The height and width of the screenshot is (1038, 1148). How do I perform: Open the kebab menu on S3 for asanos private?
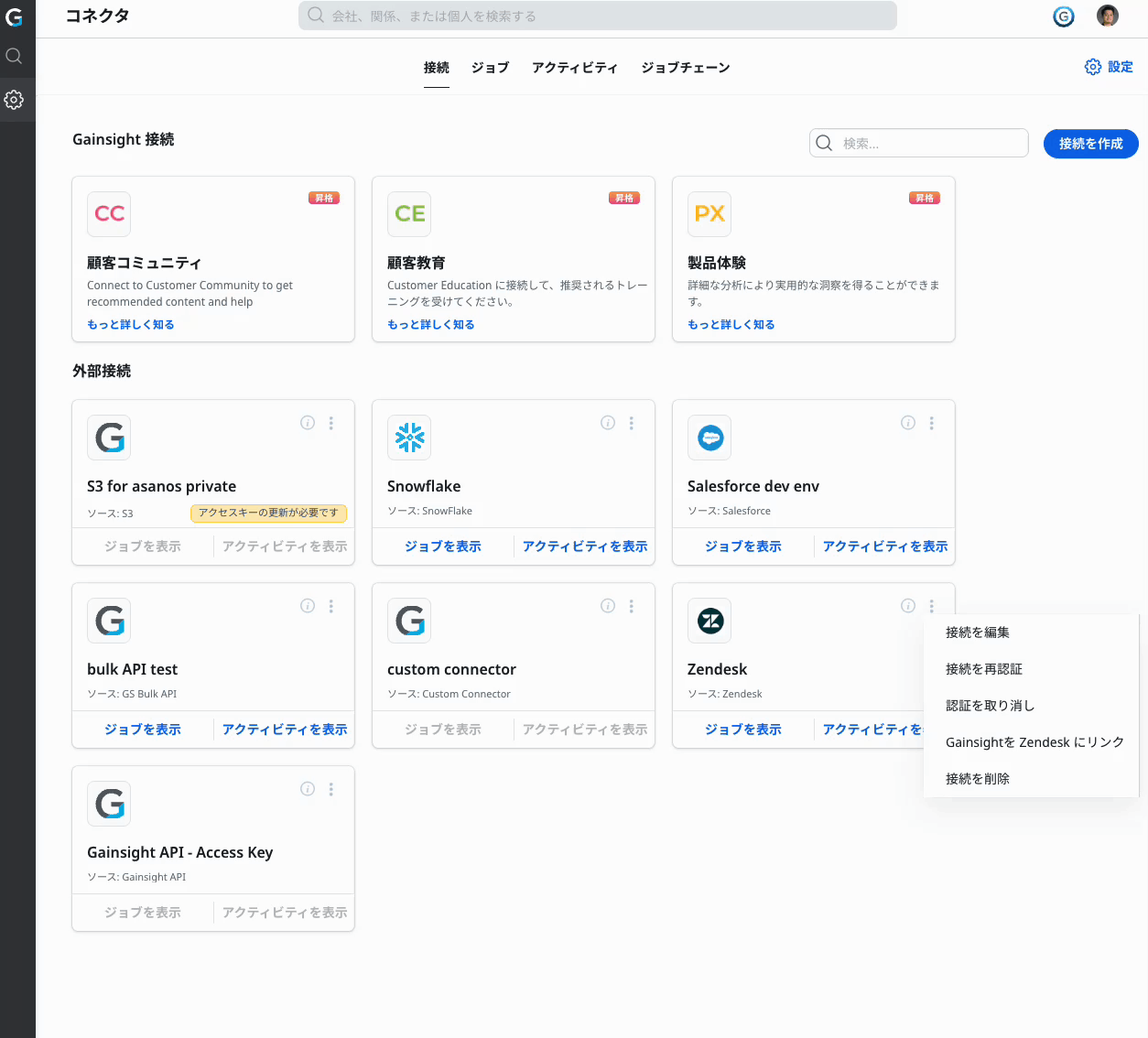tap(331, 423)
